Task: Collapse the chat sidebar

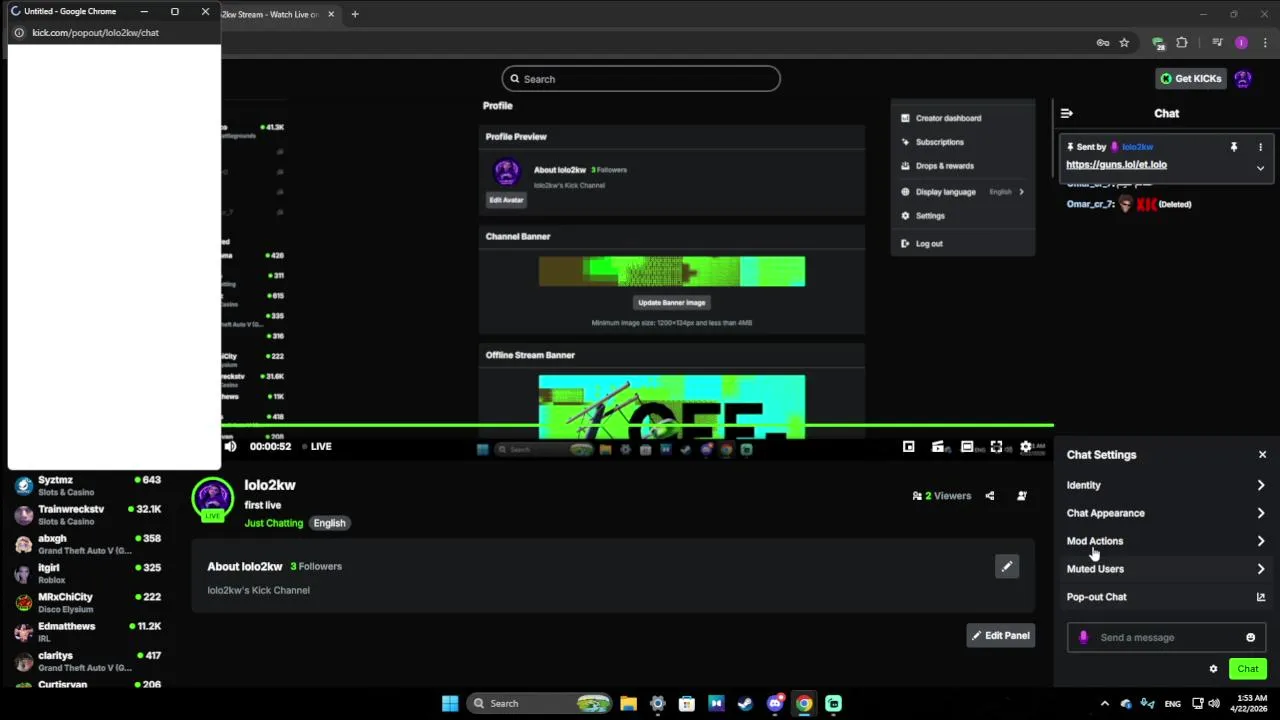Action: 1066,113
